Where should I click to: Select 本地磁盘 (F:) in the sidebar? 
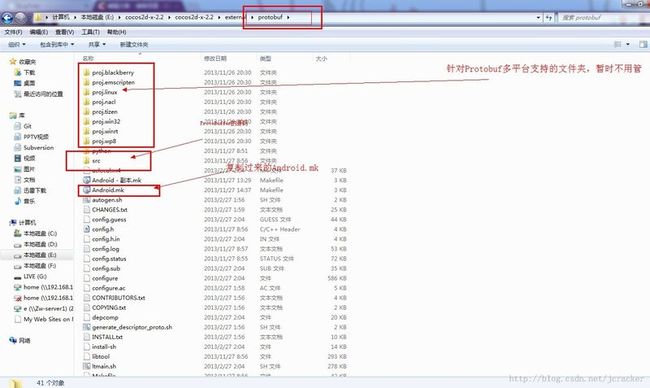40,266
